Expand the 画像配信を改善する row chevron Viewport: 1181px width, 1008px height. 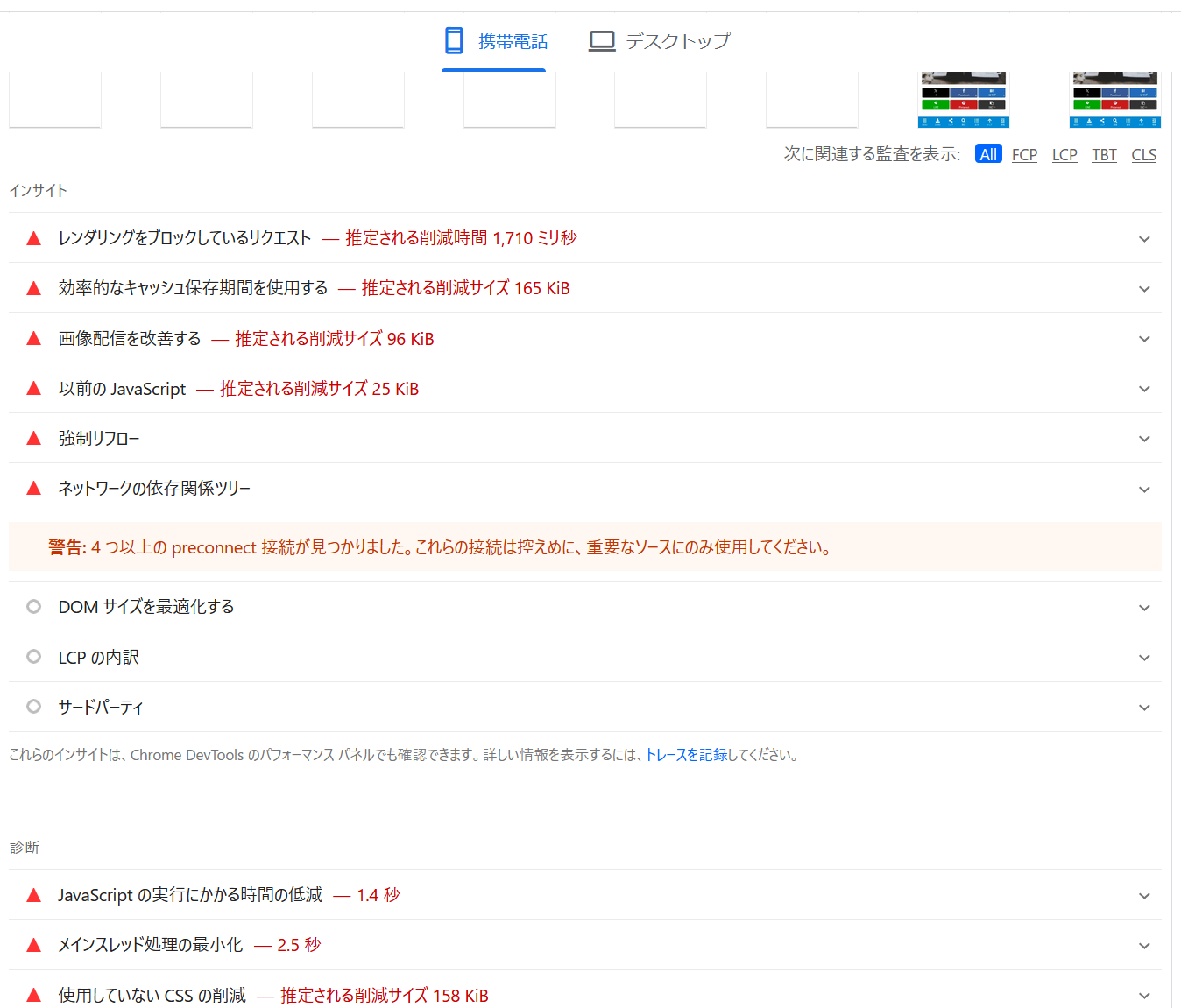1144,339
